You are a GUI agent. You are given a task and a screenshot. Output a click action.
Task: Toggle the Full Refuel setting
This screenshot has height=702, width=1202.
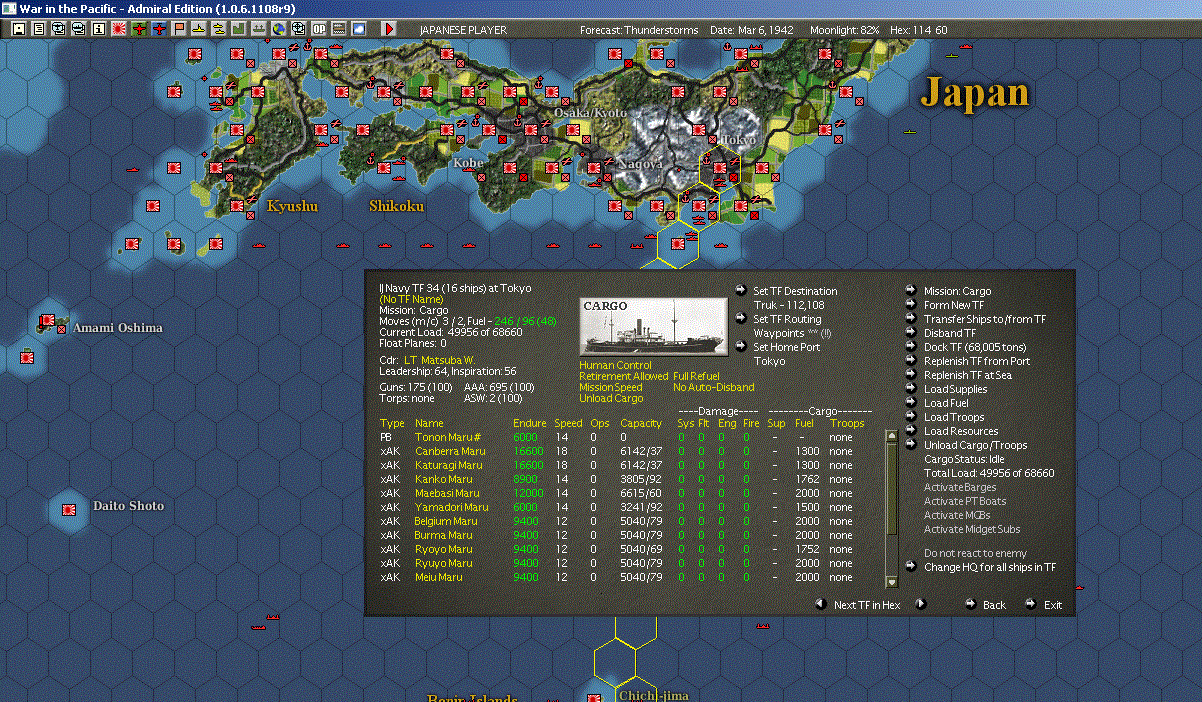coord(696,376)
